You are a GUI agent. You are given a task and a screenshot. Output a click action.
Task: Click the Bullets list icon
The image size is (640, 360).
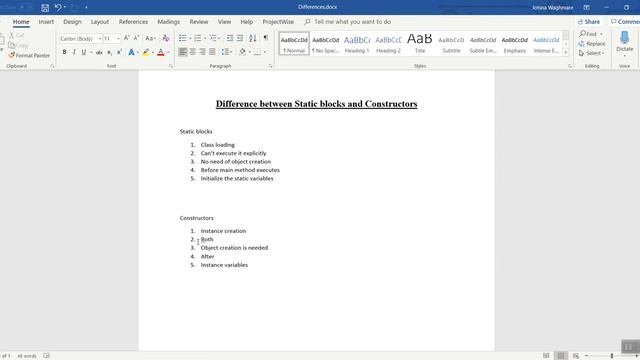point(182,38)
